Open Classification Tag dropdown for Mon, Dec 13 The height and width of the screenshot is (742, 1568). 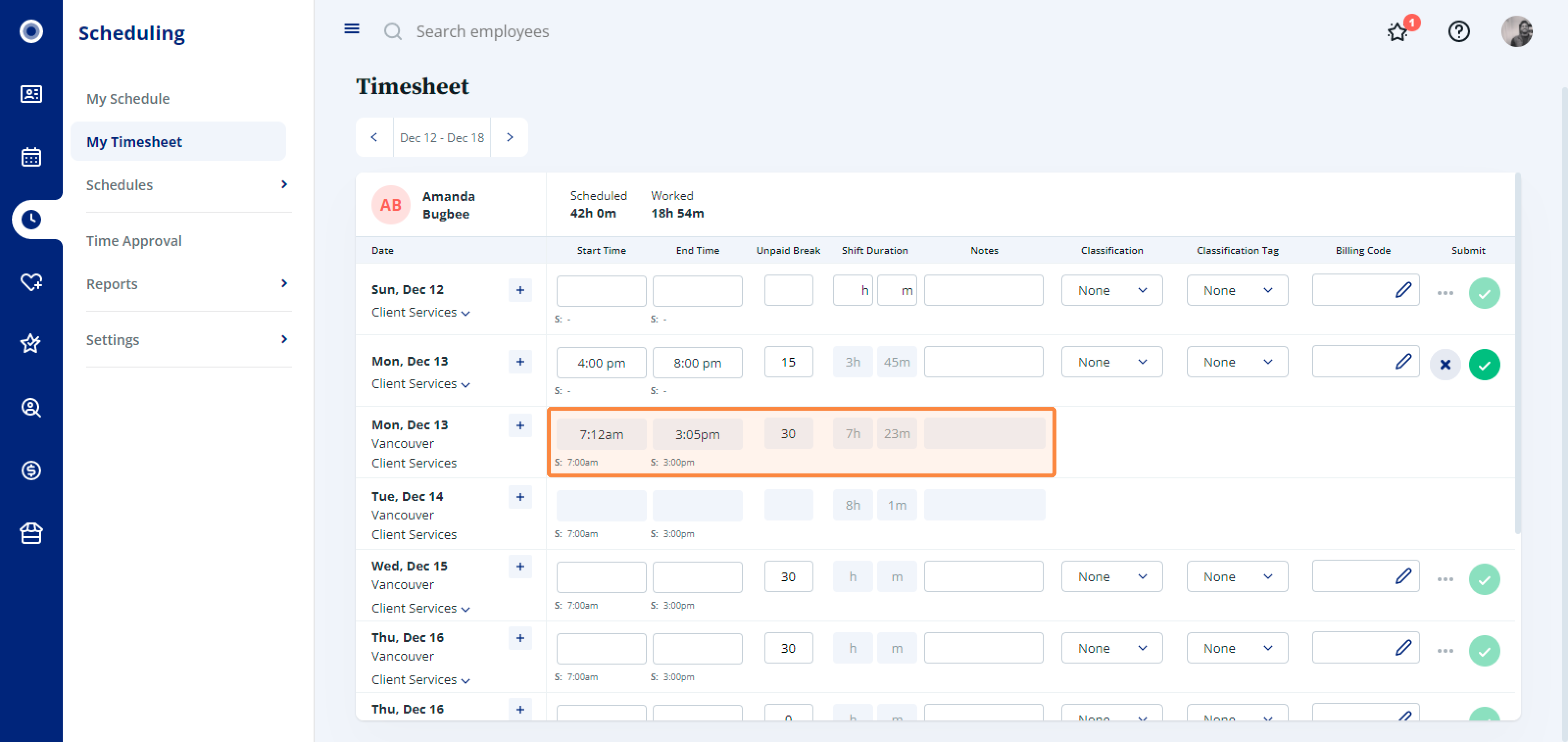tap(1237, 362)
